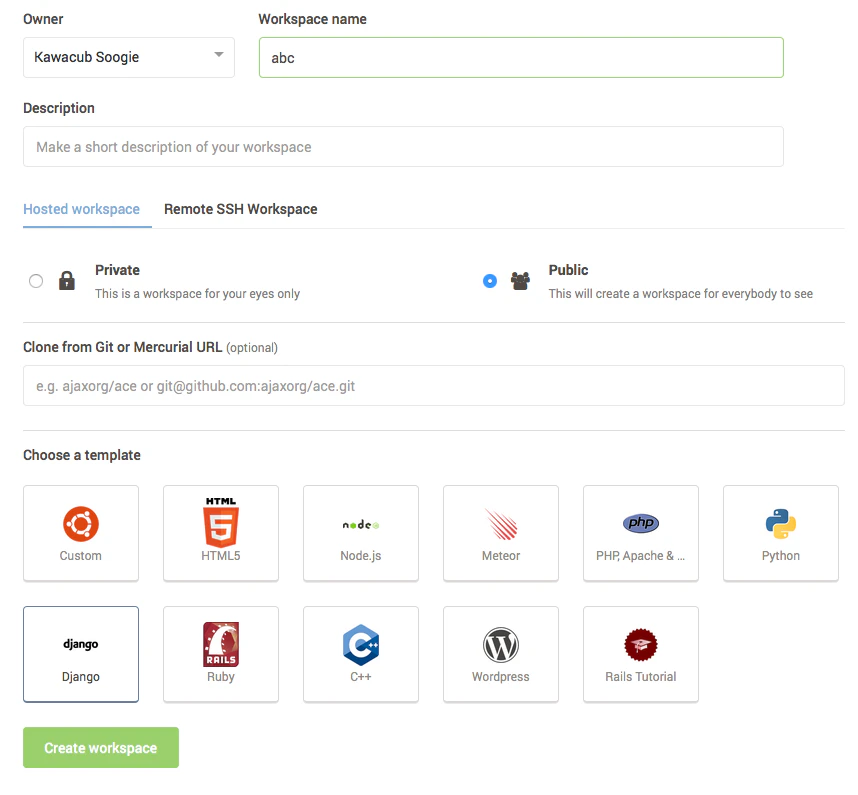The width and height of the screenshot is (858, 795).
Task: Focus the Workspace name field containing abc
Action: [521, 57]
